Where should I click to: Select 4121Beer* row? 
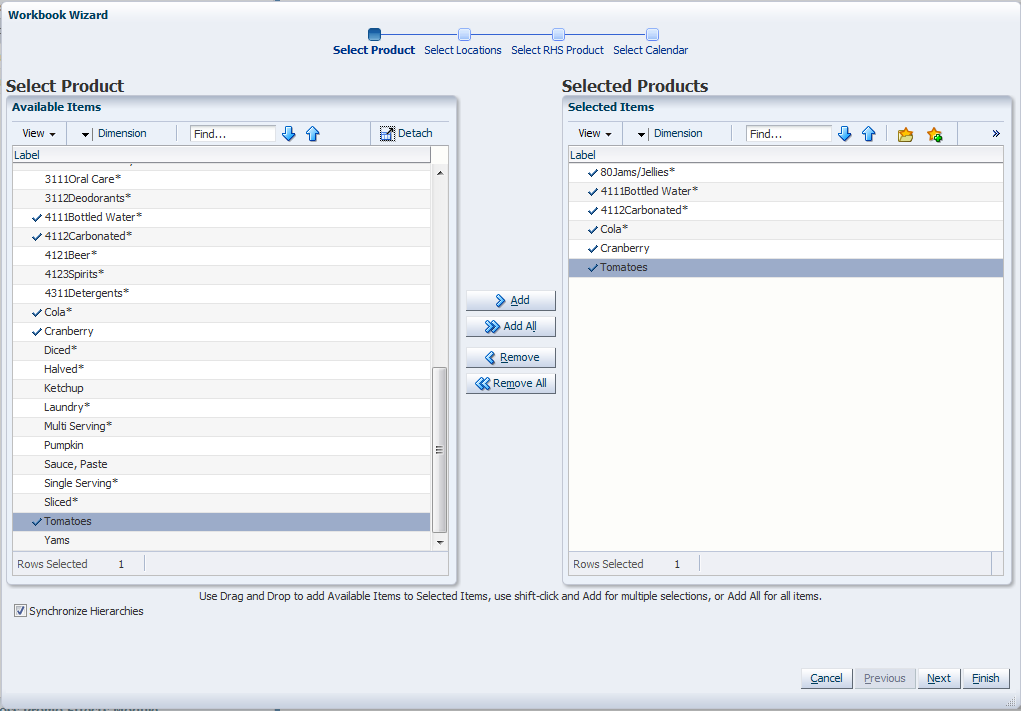click(x=221, y=255)
